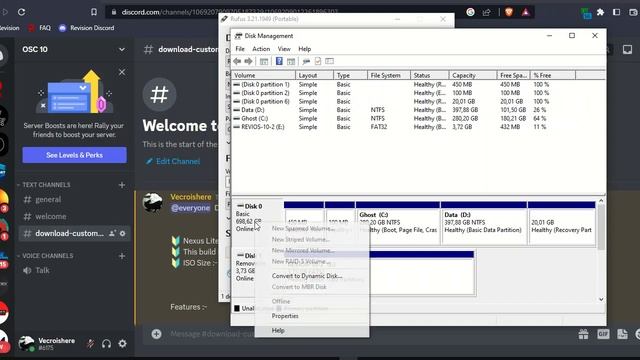This screenshot has height=360, width=640.
Task: Open the File menu in Disk Management
Action: tap(240, 49)
